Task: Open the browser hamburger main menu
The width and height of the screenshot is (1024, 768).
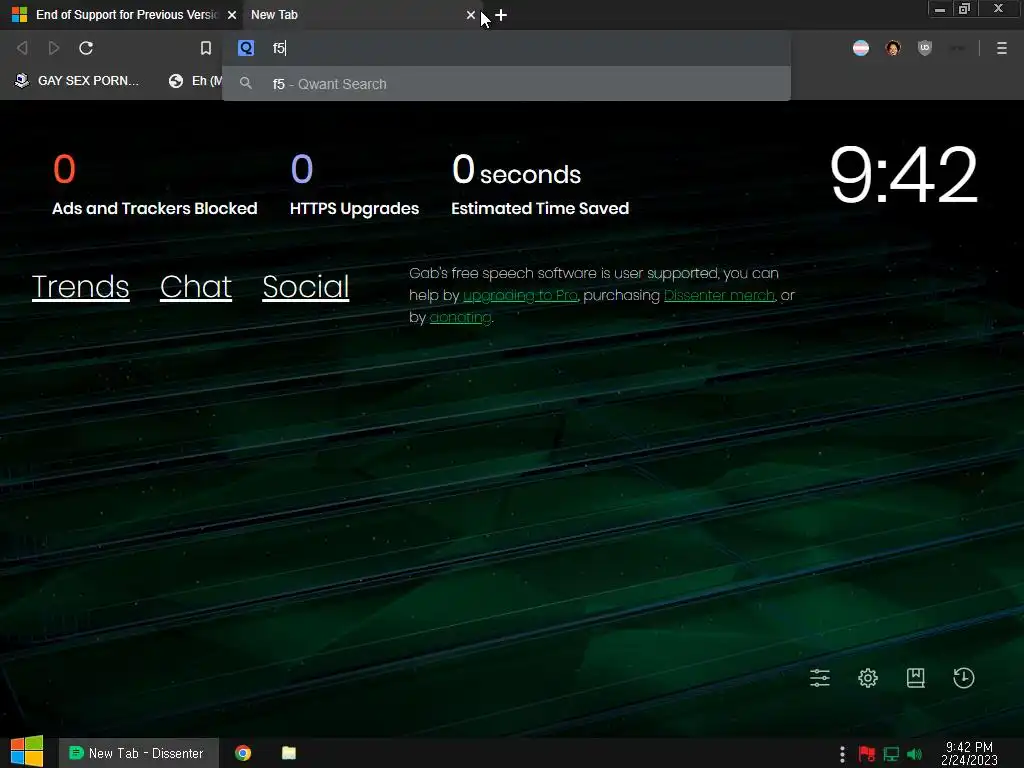Action: 1002,48
